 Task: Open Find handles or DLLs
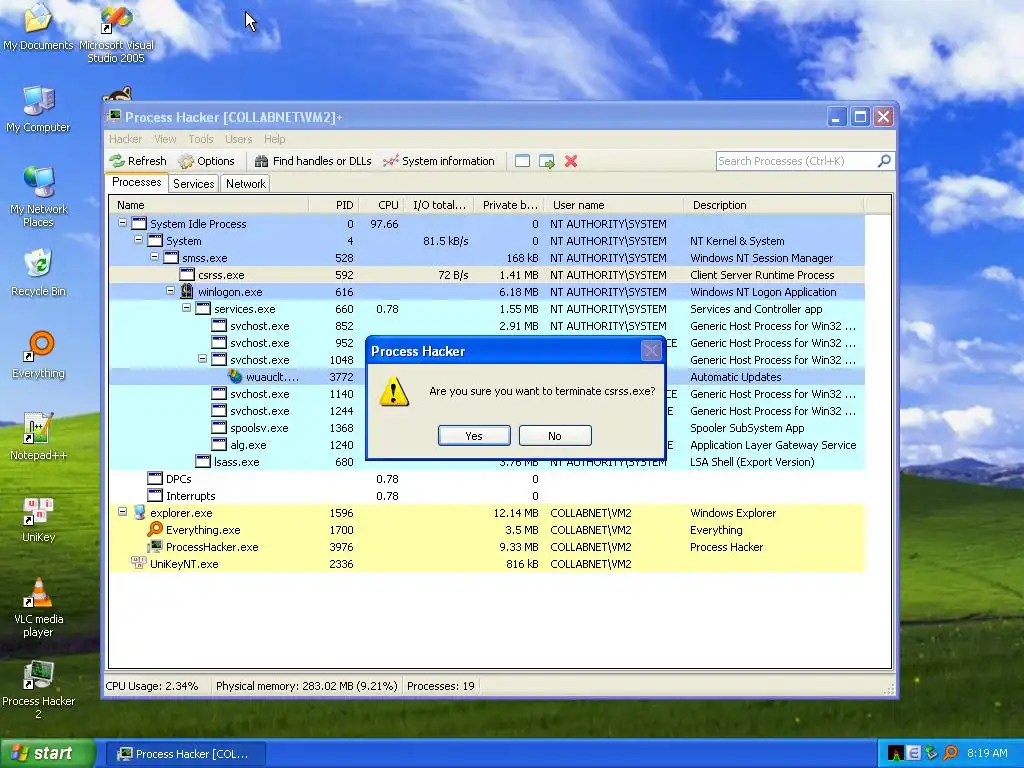point(313,161)
